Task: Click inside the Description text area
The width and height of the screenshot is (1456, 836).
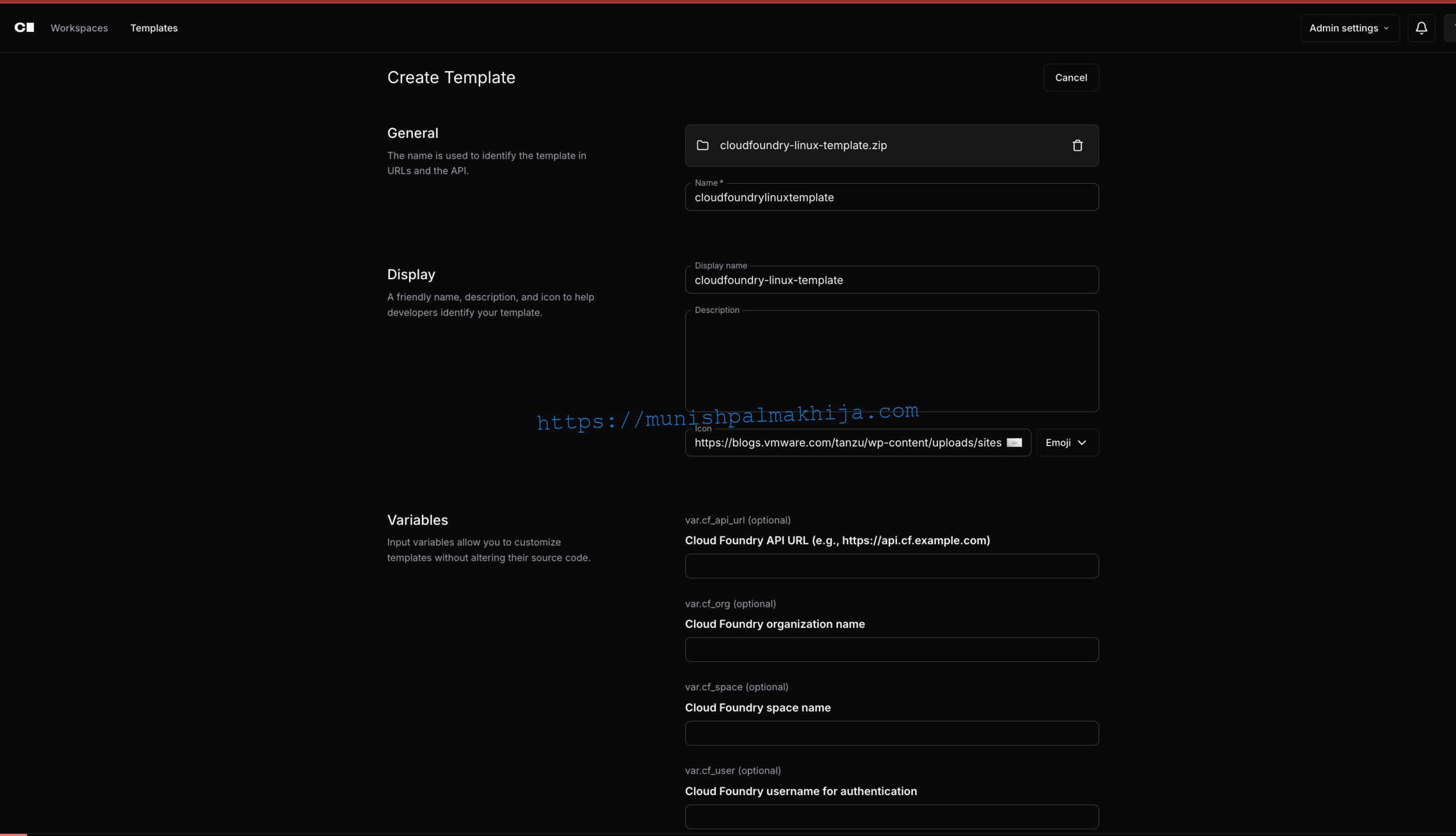Action: click(x=891, y=362)
